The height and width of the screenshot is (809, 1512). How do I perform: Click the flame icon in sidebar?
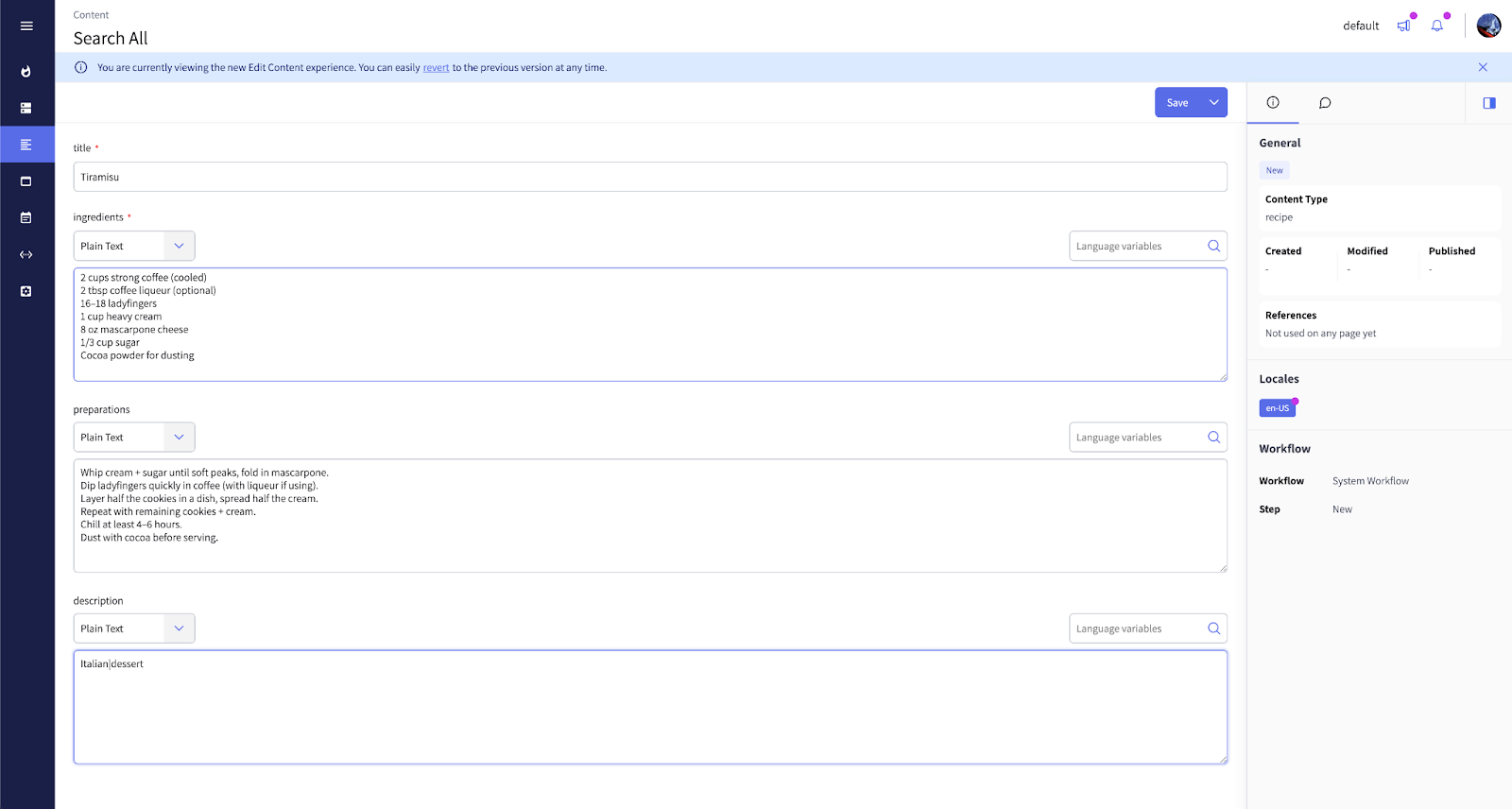click(26, 72)
